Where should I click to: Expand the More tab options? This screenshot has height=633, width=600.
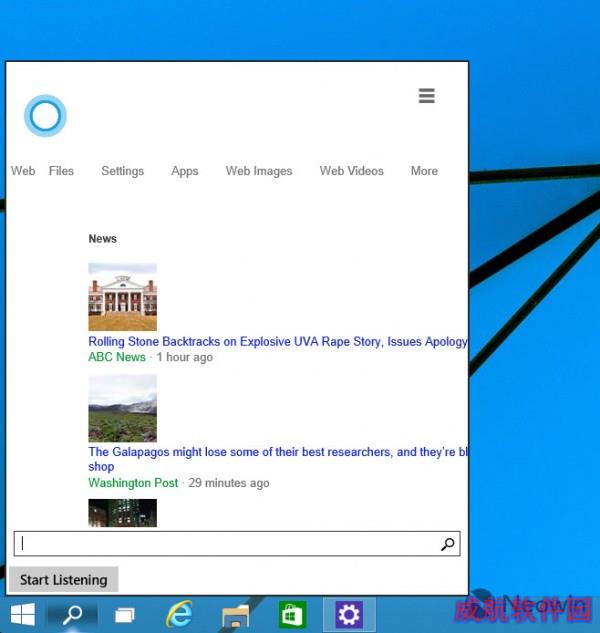[424, 171]
